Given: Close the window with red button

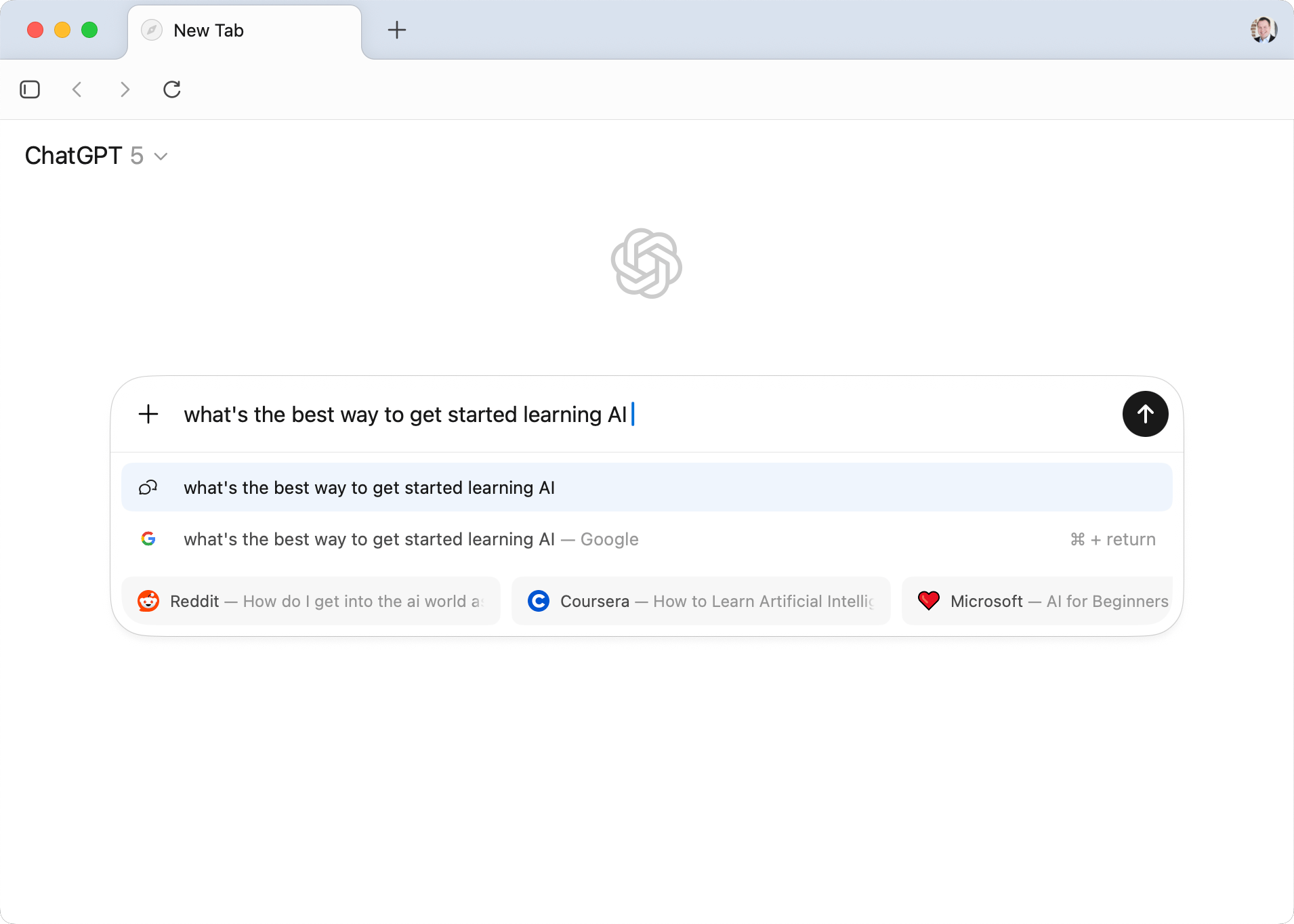Looking at the screenshot, I should [35, 30].
